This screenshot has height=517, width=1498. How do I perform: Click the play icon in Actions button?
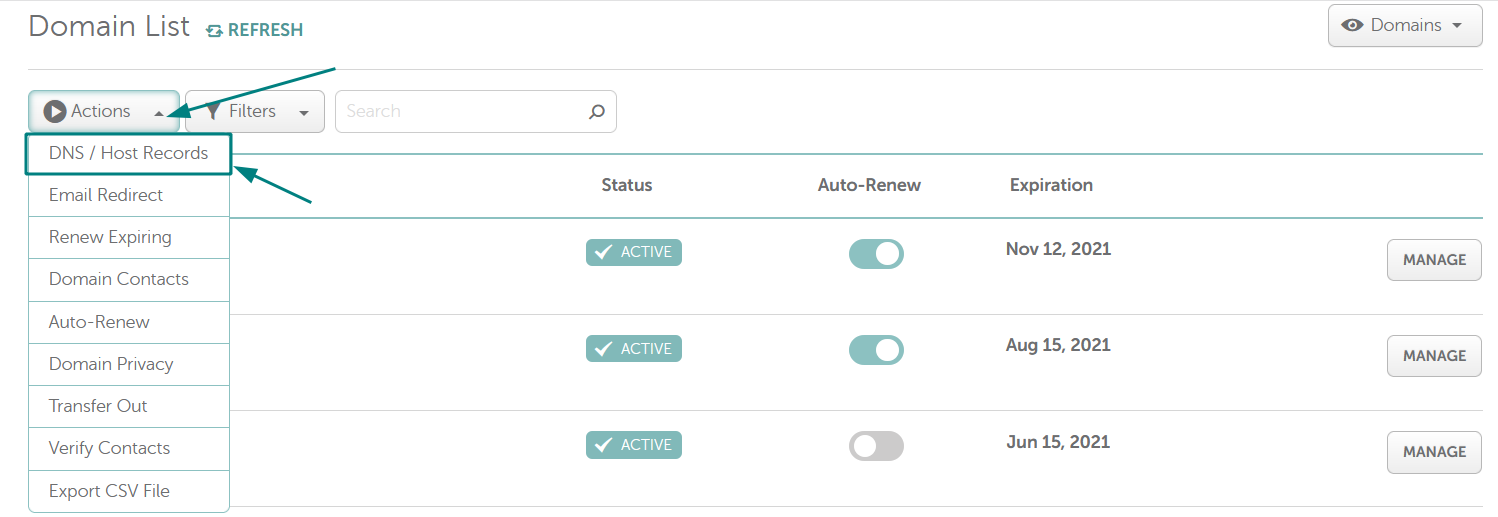click(x=55, y=111)
